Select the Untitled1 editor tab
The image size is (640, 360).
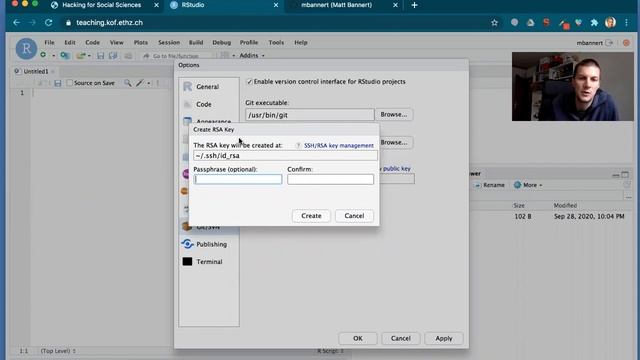36,71
